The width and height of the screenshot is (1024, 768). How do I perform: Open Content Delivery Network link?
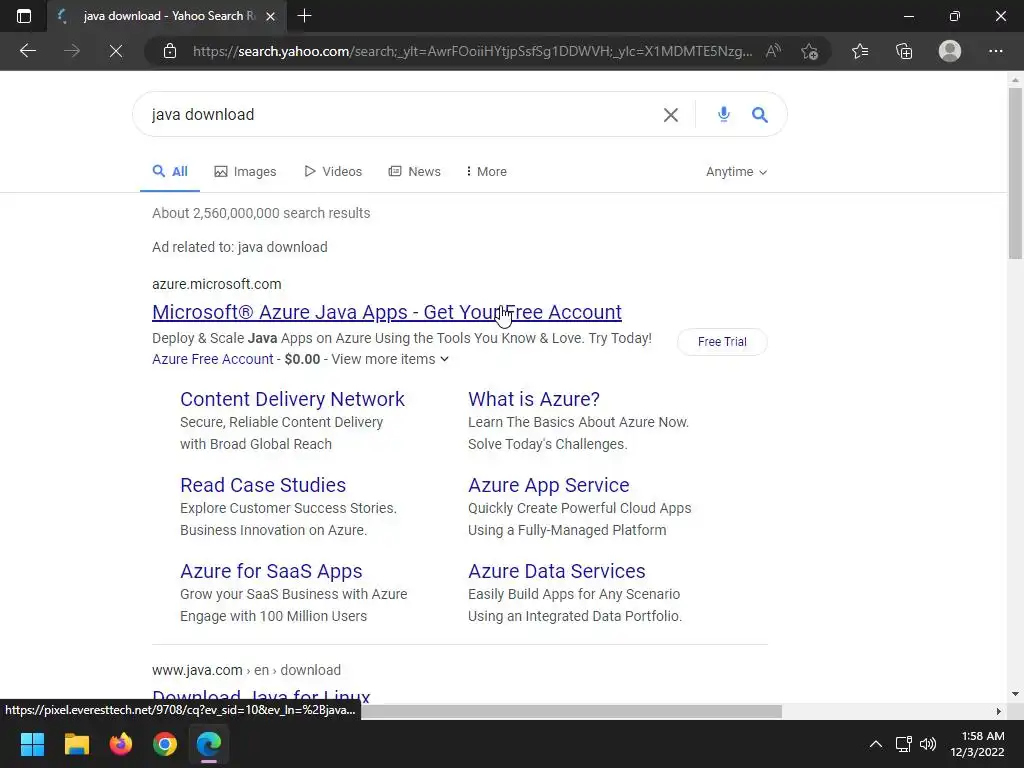click(x=293, y=399)
